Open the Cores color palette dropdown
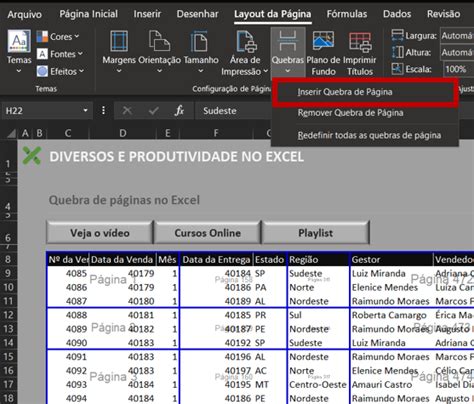Viewport: 474px width, 404px height. pyautogui.click(x=58, y=36)
